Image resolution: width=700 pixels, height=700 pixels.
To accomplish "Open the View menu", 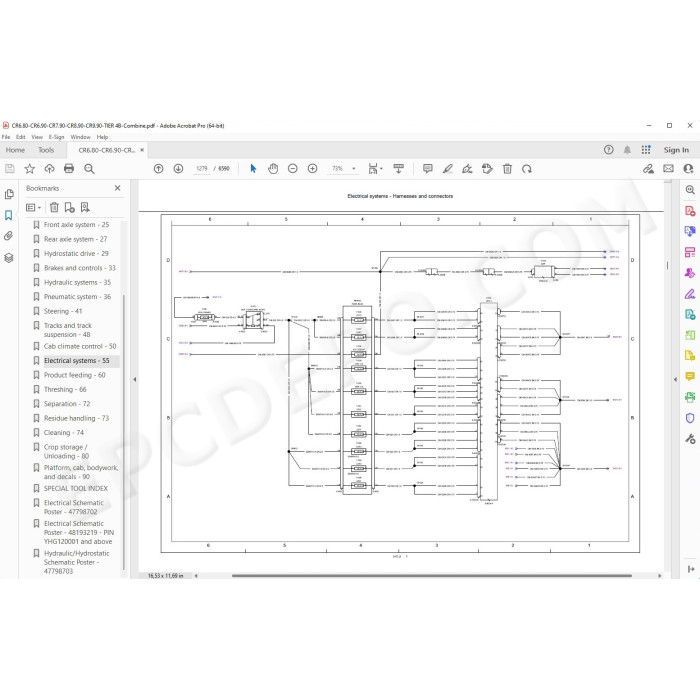I will pos(37,137).
